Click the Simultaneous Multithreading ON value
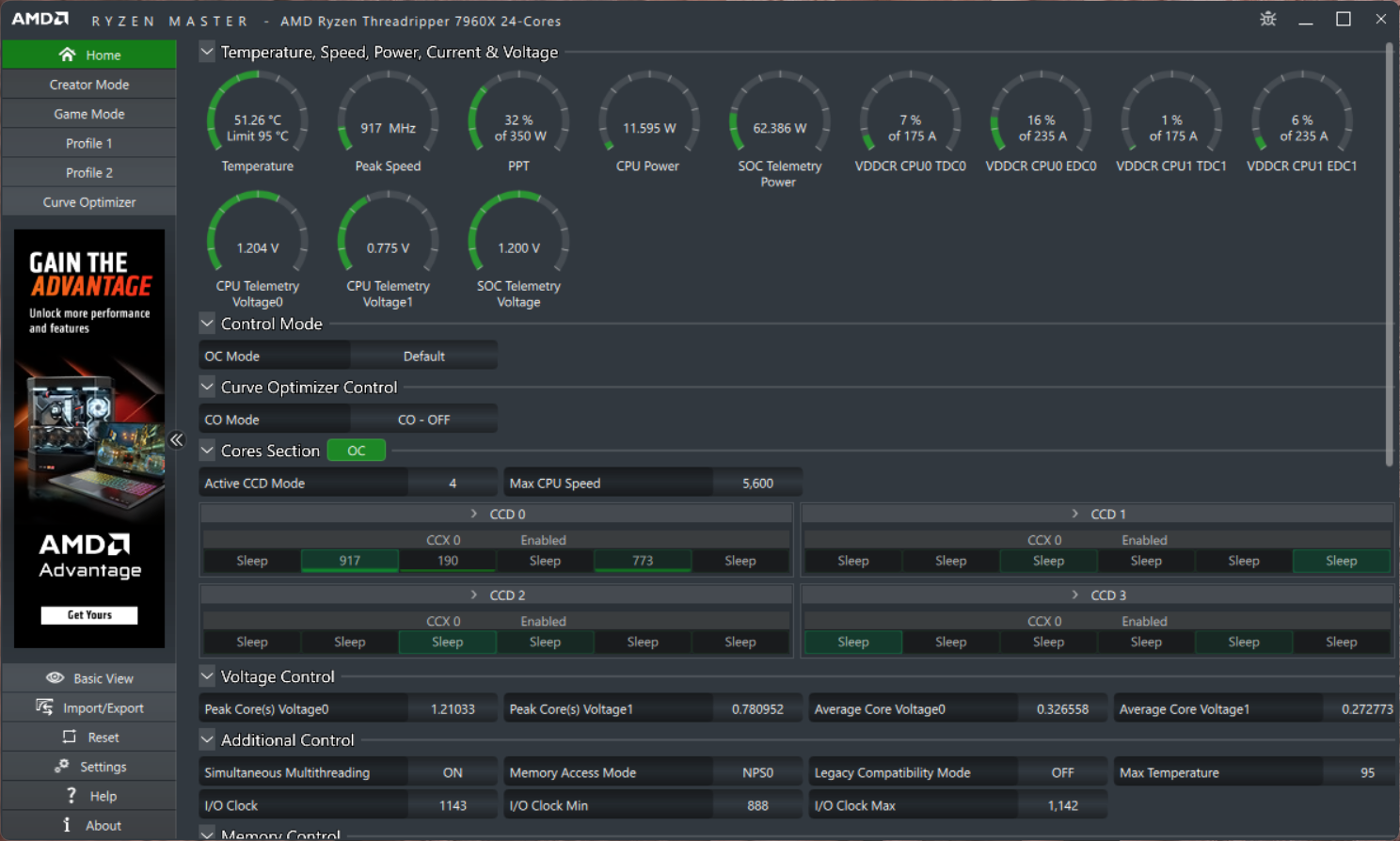The width and height of the screenshot is (1400, 841). (453, 772)
